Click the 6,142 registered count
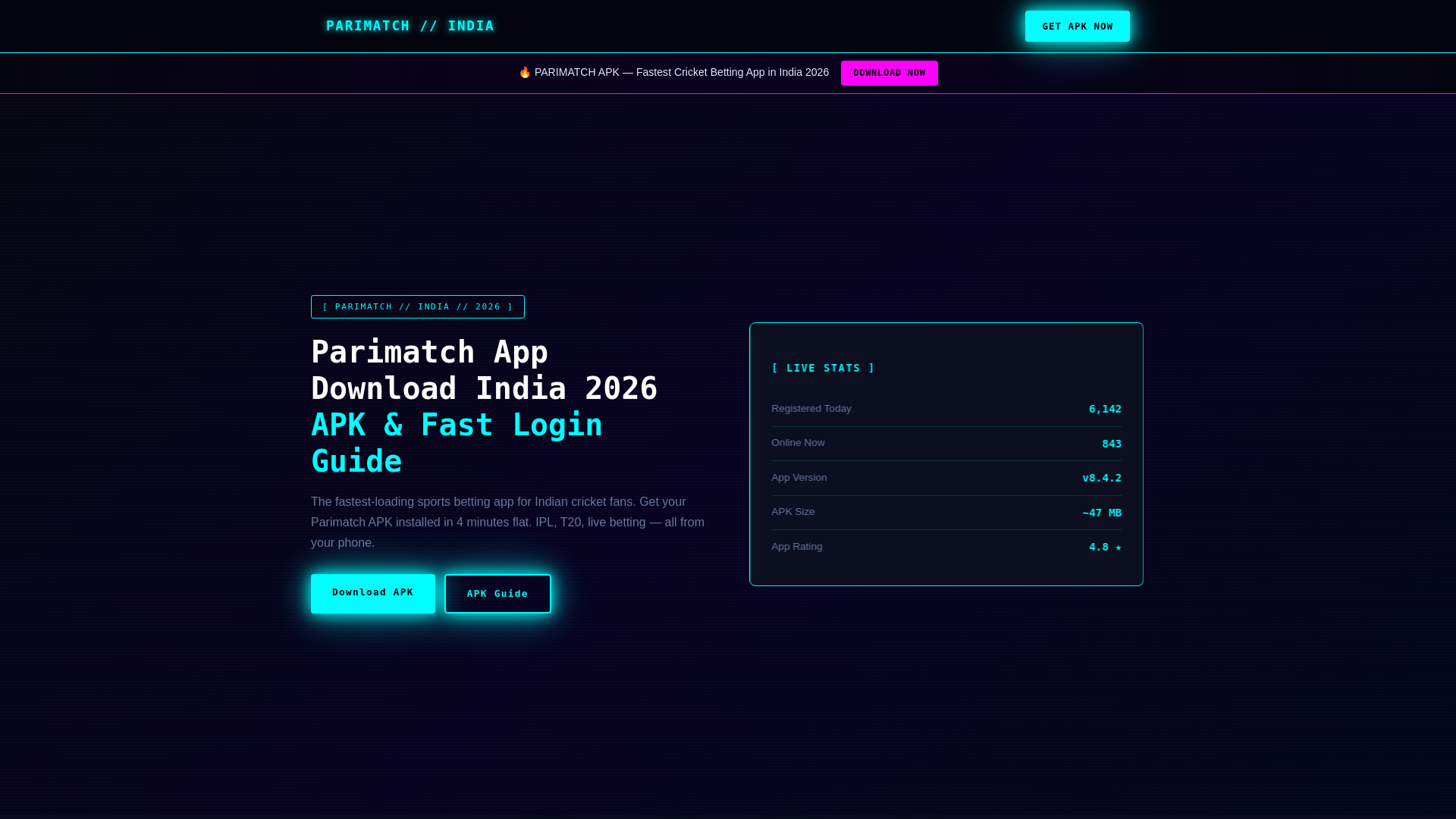1456x819 pixels. click(x=1104, y=409)
